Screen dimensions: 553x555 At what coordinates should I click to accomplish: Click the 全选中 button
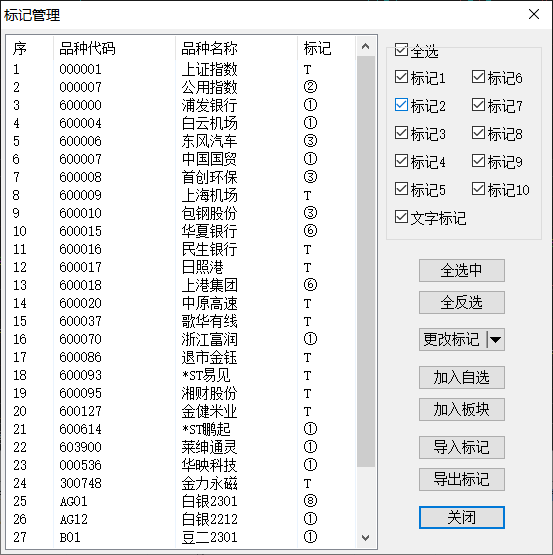(x=462, y=271)
